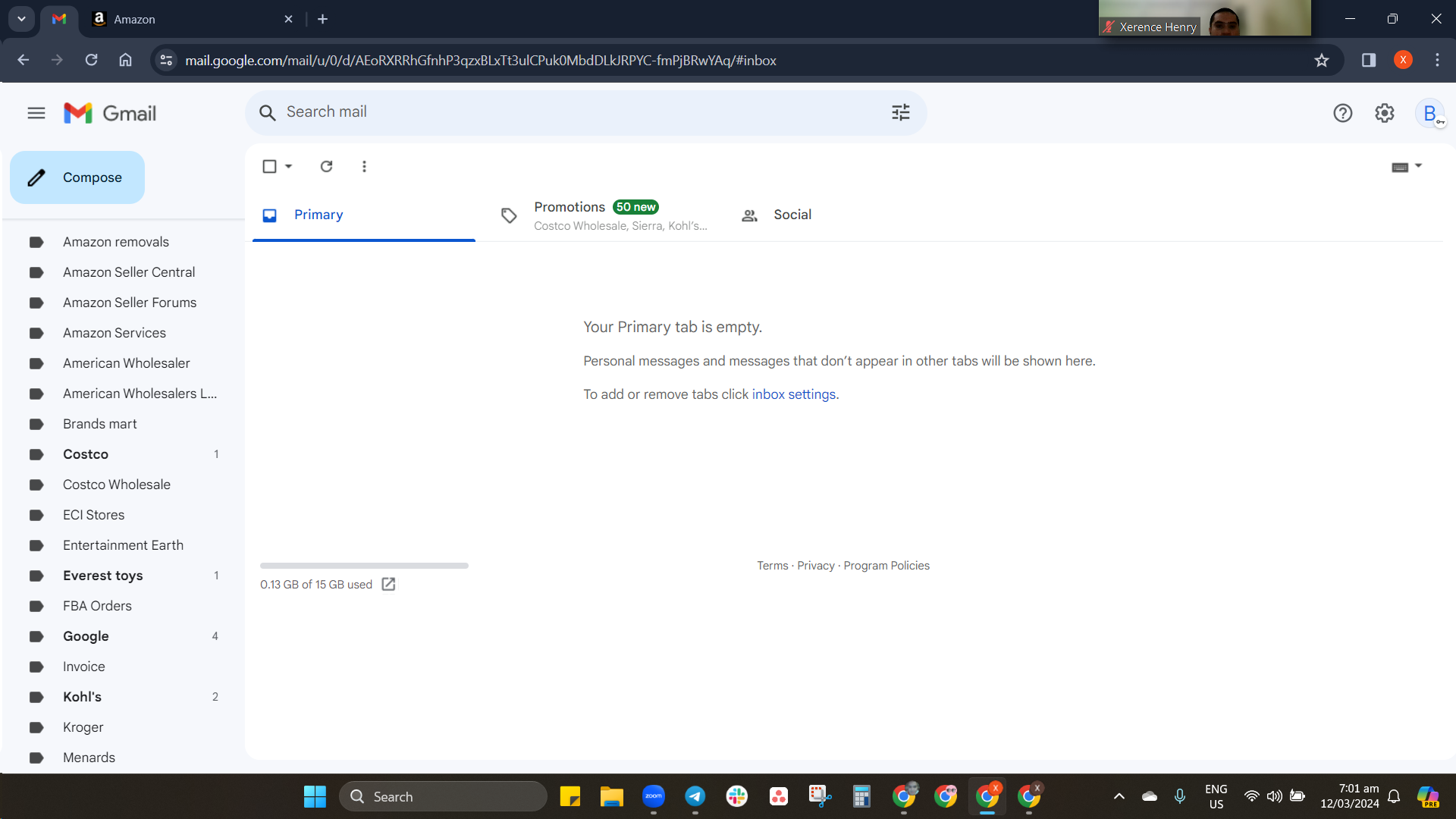Refresh the inbox
This screenshot has height=819, width=1456.
[327, 166]
